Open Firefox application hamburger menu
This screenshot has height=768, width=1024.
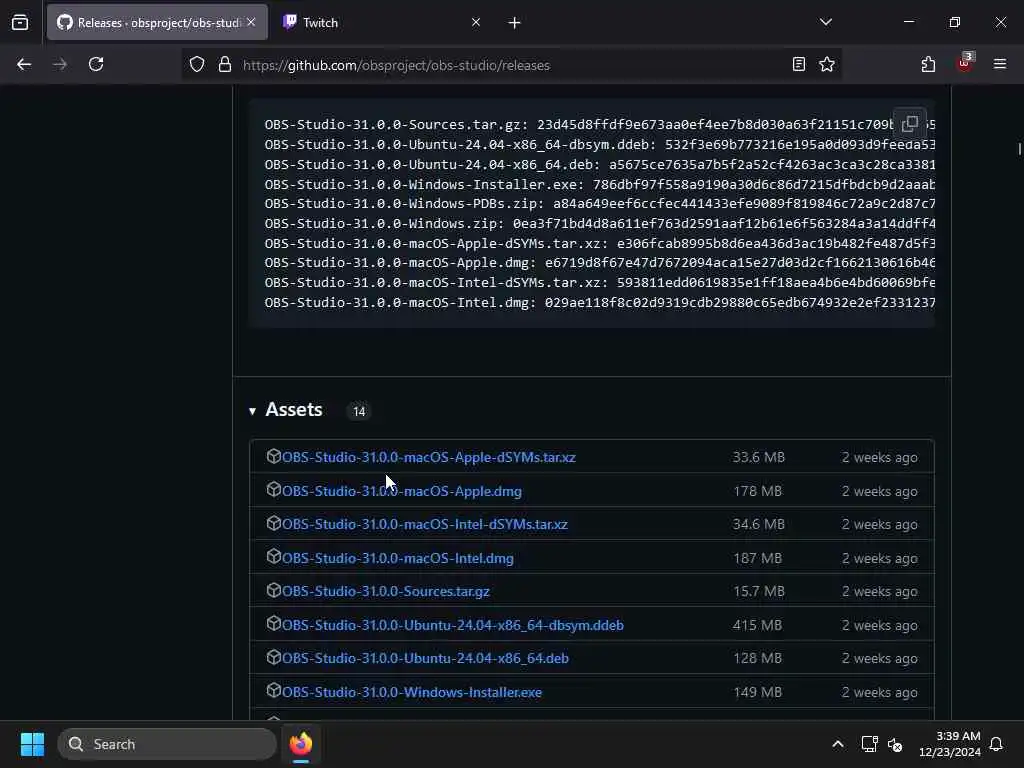(999, 64)
